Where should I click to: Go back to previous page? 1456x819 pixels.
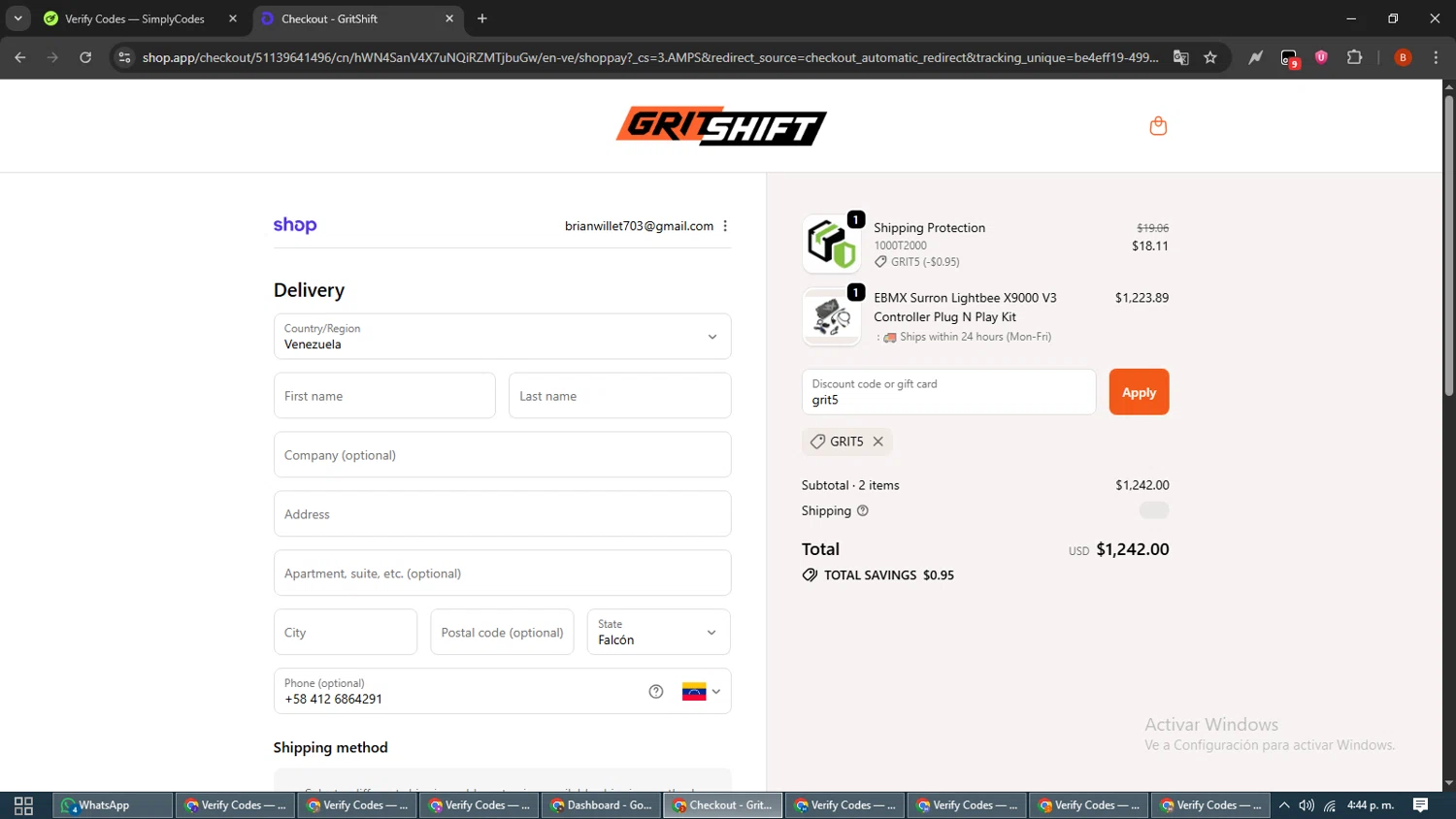tap(20, 57)
